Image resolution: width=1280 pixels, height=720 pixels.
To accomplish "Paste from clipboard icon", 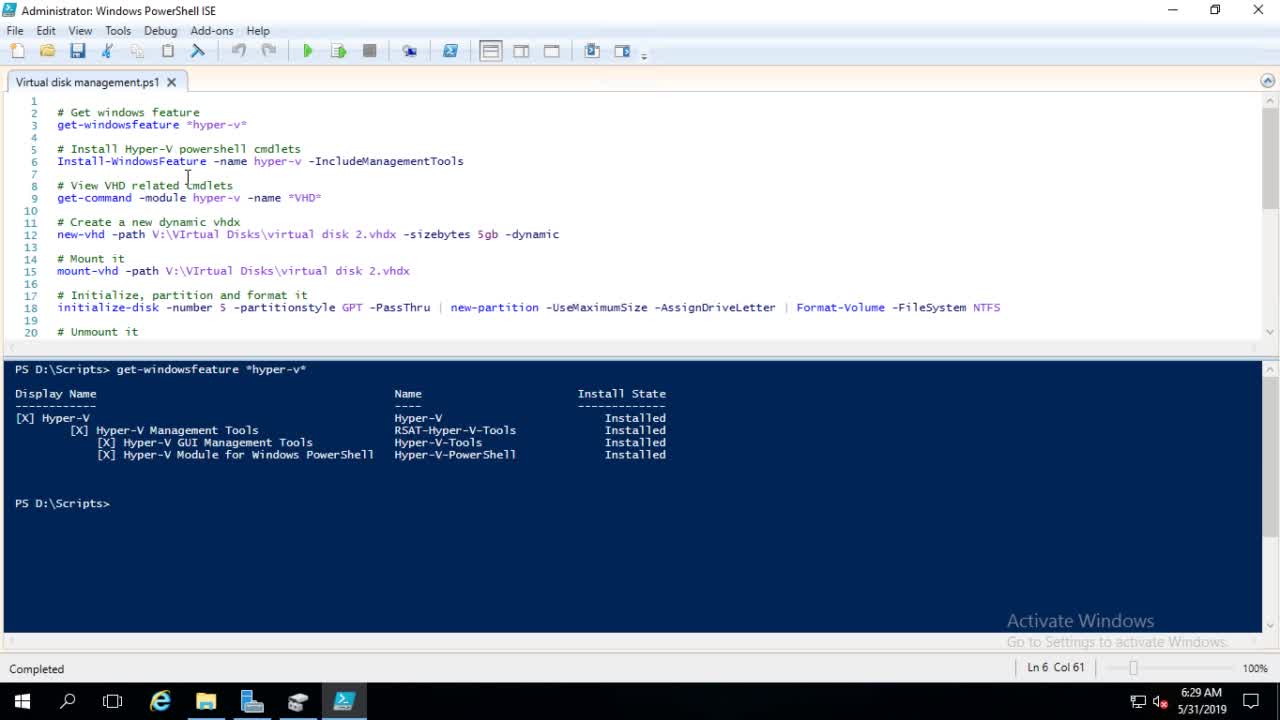I will coord(168,51).
